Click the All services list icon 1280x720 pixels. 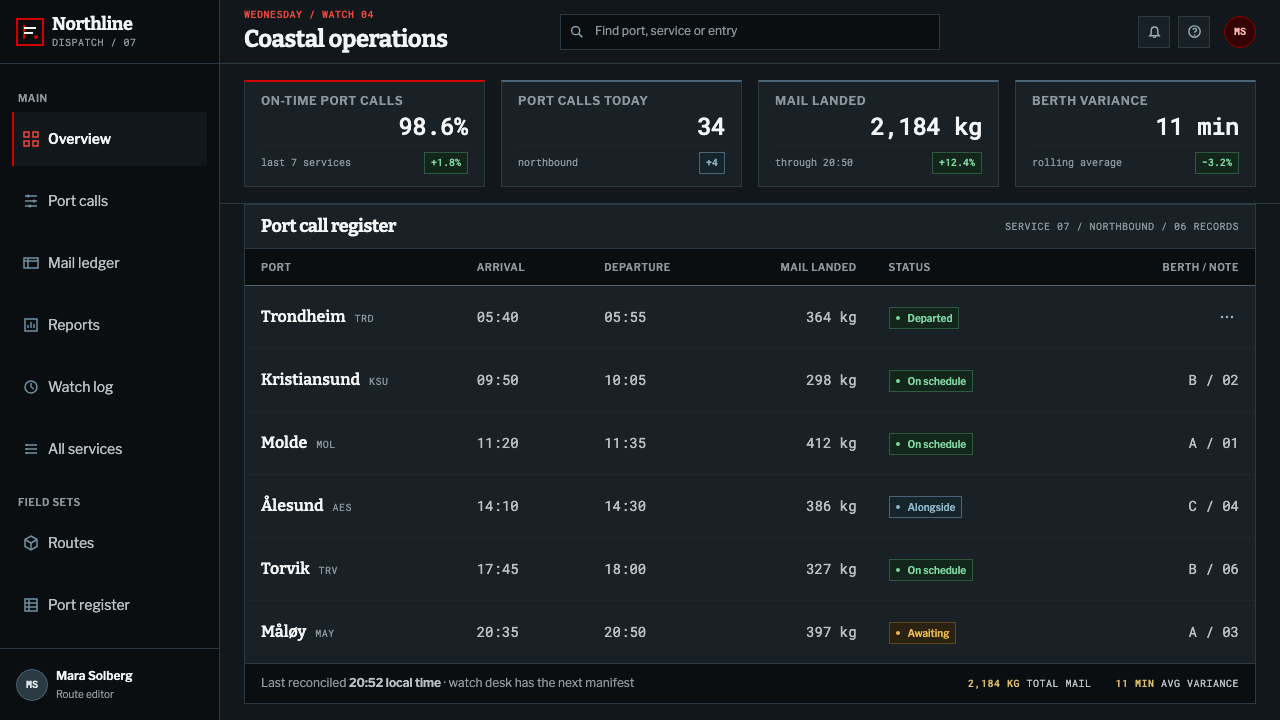click(31, 449)
